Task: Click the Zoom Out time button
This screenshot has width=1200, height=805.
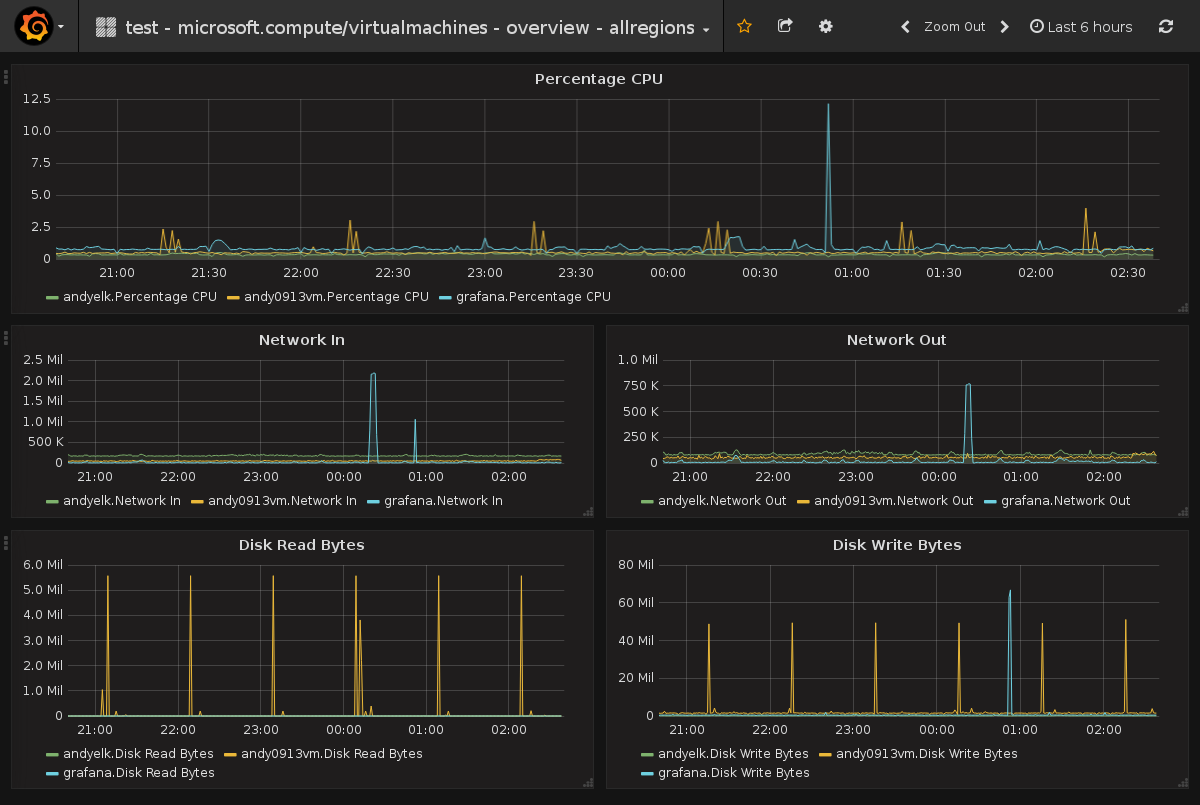Action: pos(954,27)
